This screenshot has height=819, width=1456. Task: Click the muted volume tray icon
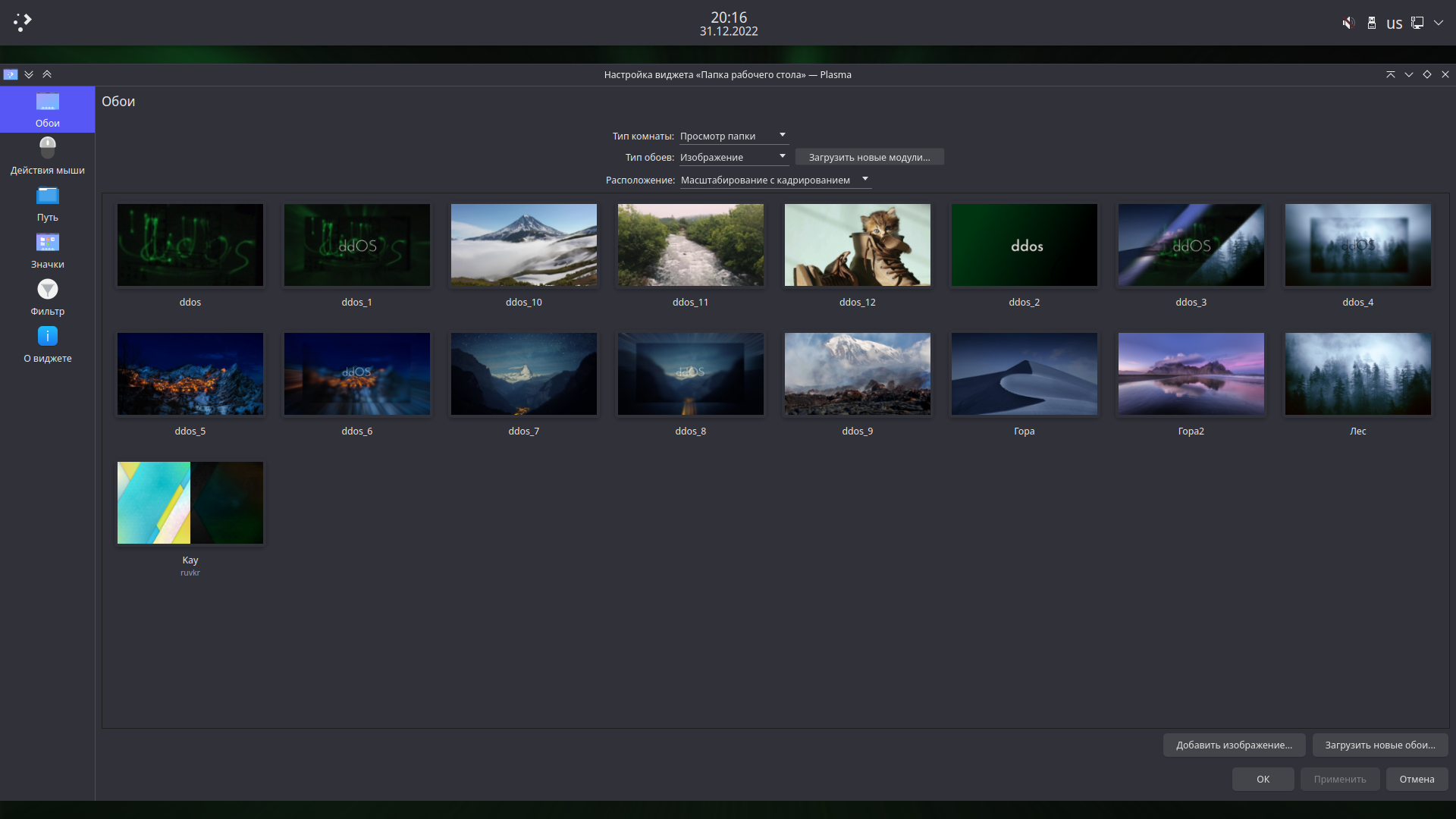pos(1348,23)
